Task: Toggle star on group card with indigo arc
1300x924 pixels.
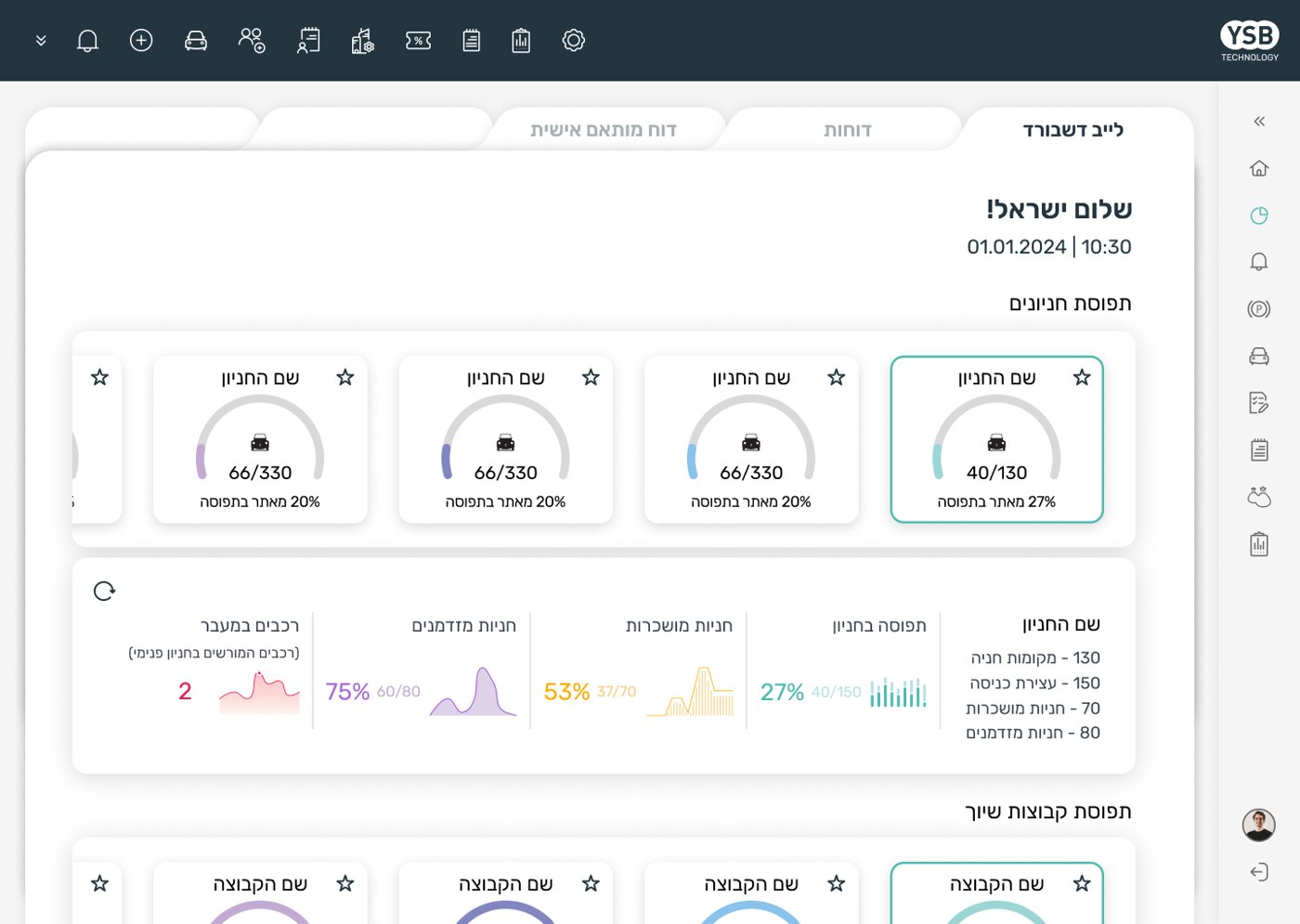Action: [591, 883]
